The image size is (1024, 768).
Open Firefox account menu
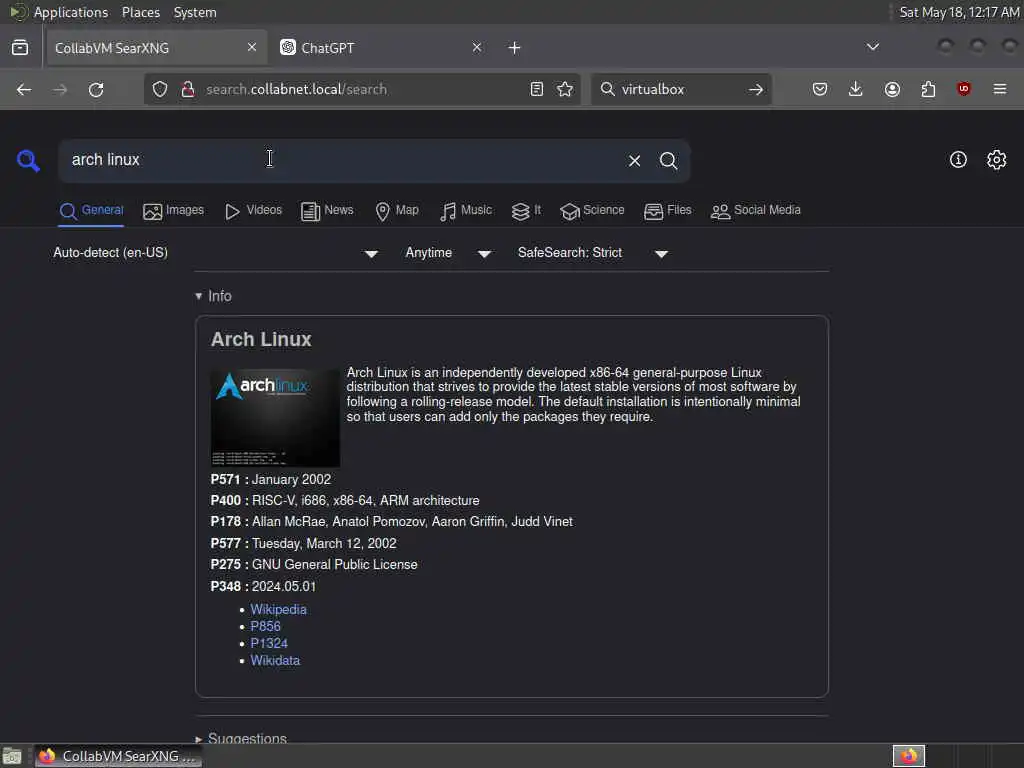[892, 89]
